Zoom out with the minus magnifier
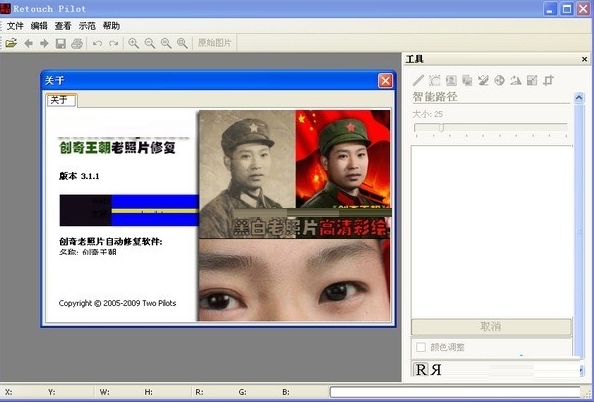This screenshot has height=403, width=594. [150, 43]
